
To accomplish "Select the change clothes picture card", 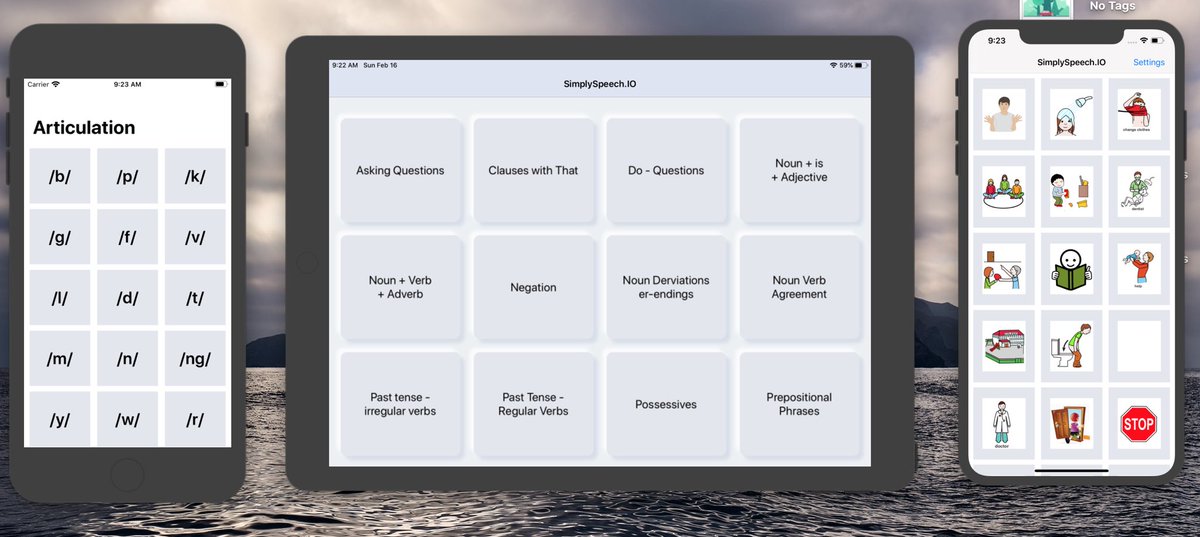I will 1139,113.
